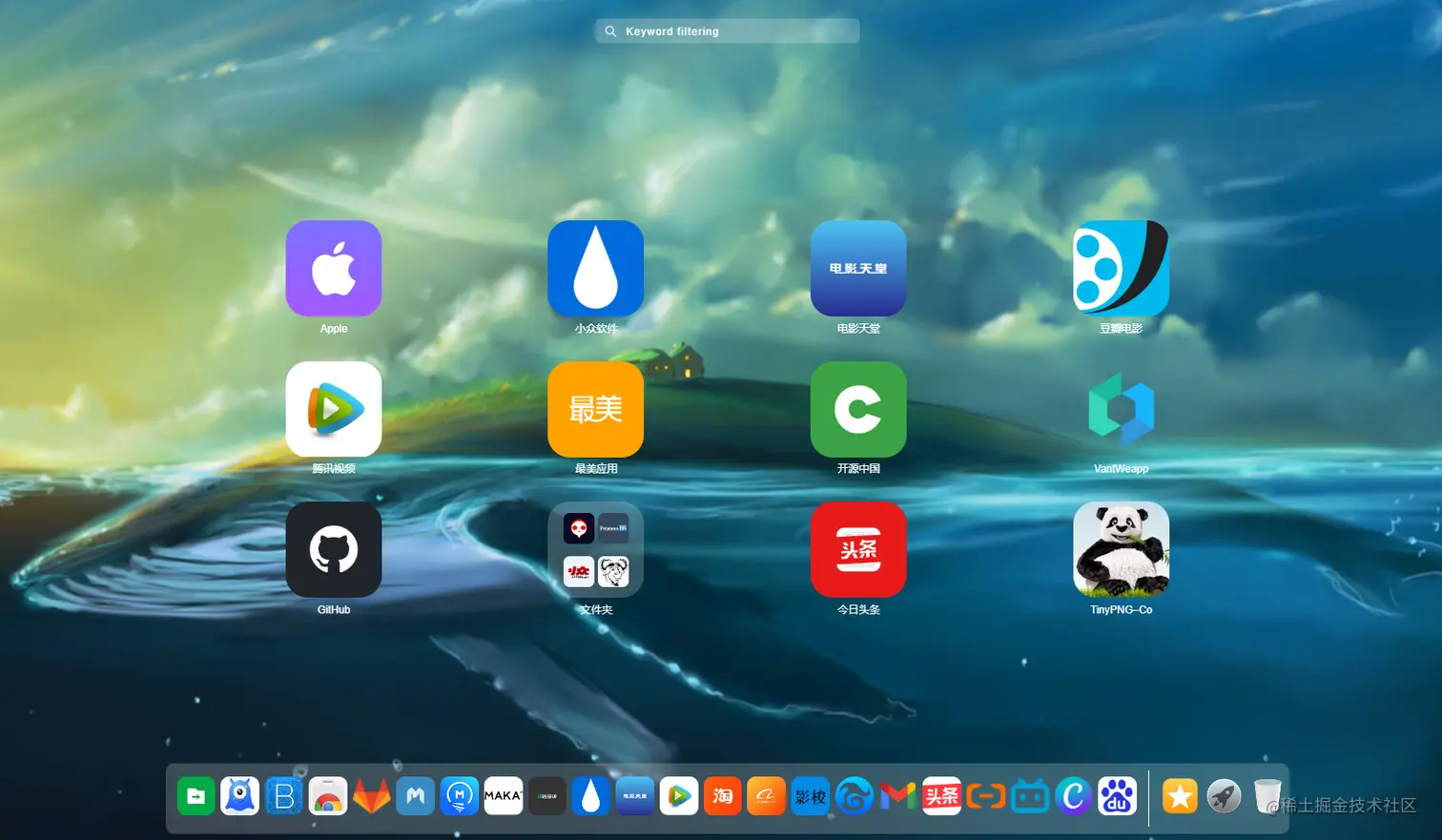The height and width of the screenshot is (840, 1442).
Task: Open the blue swirl wave dock icon
Action: [x=855, y=796]
